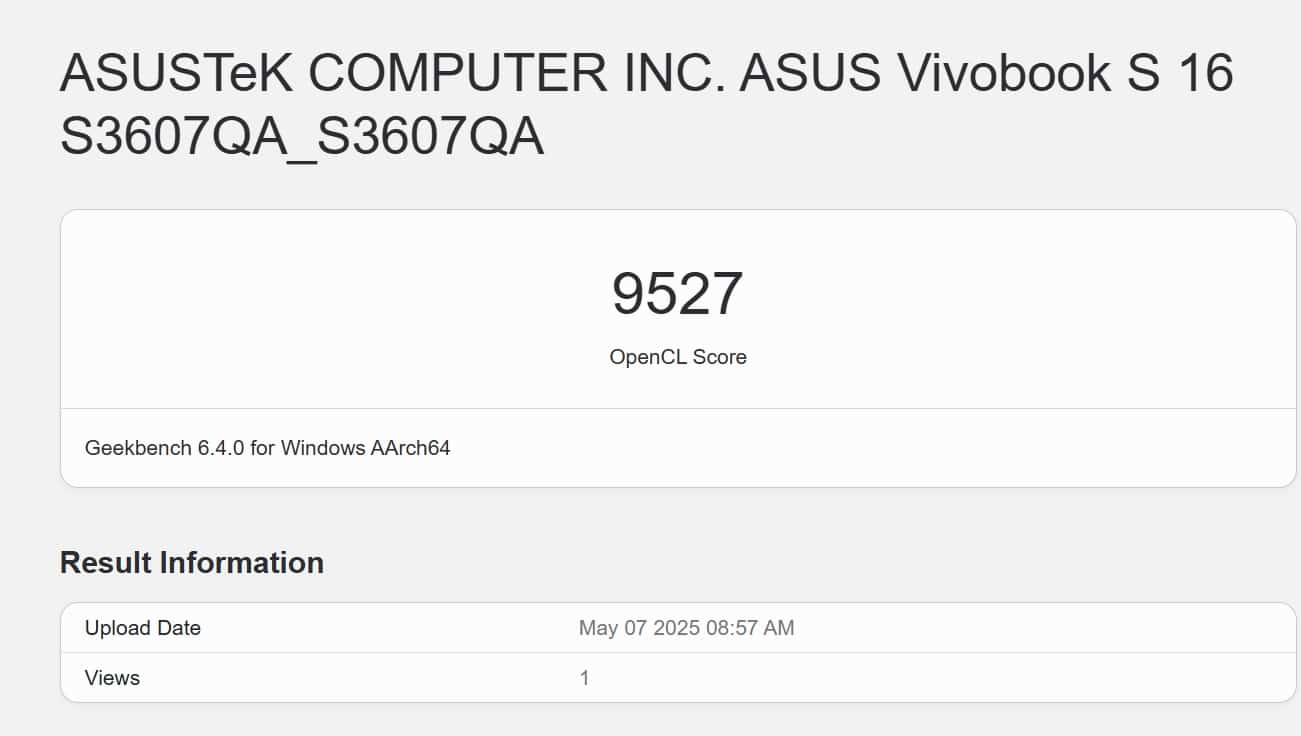The image size is (1301, 736).
Task: Click the views count value 1
Action: click(x=585, y=678)
